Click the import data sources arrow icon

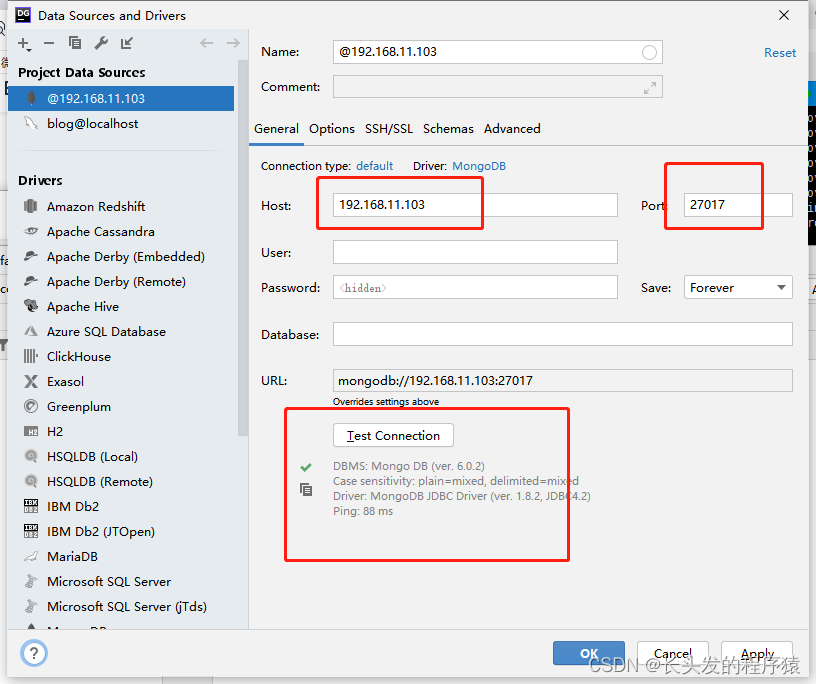point(125,44)
